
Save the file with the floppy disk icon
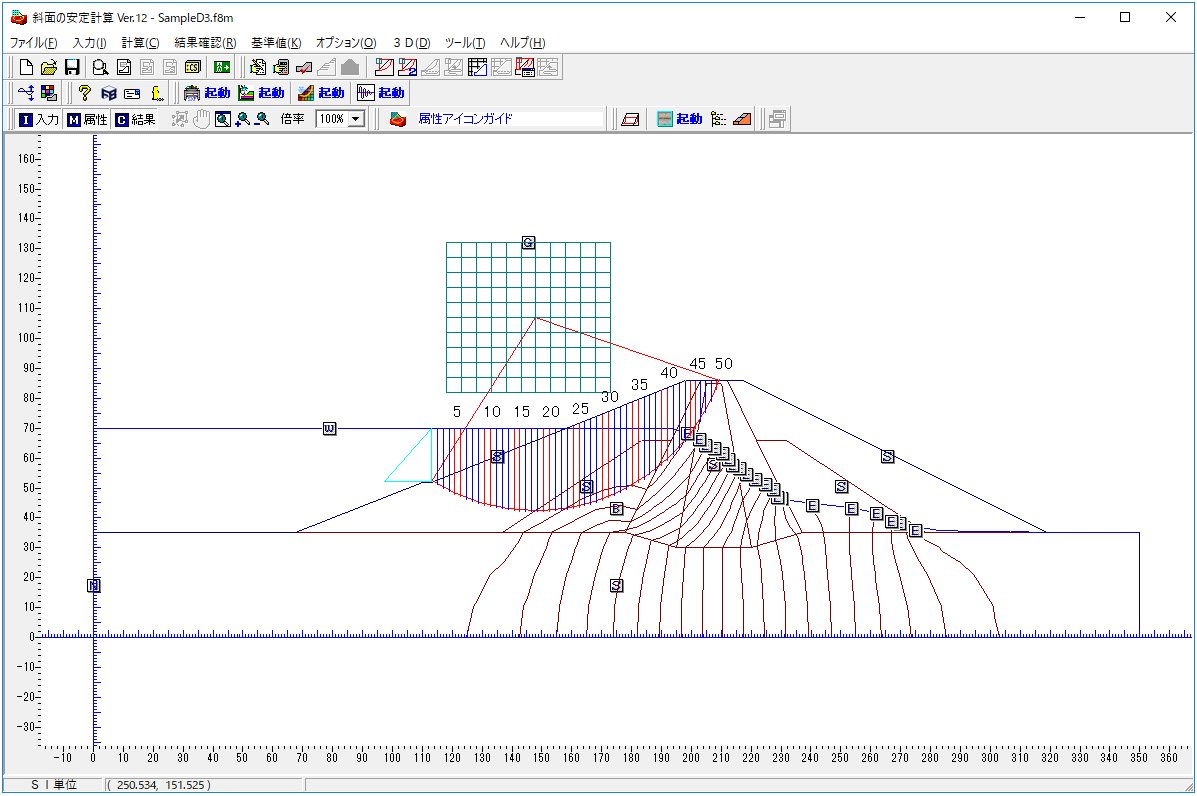72,68
